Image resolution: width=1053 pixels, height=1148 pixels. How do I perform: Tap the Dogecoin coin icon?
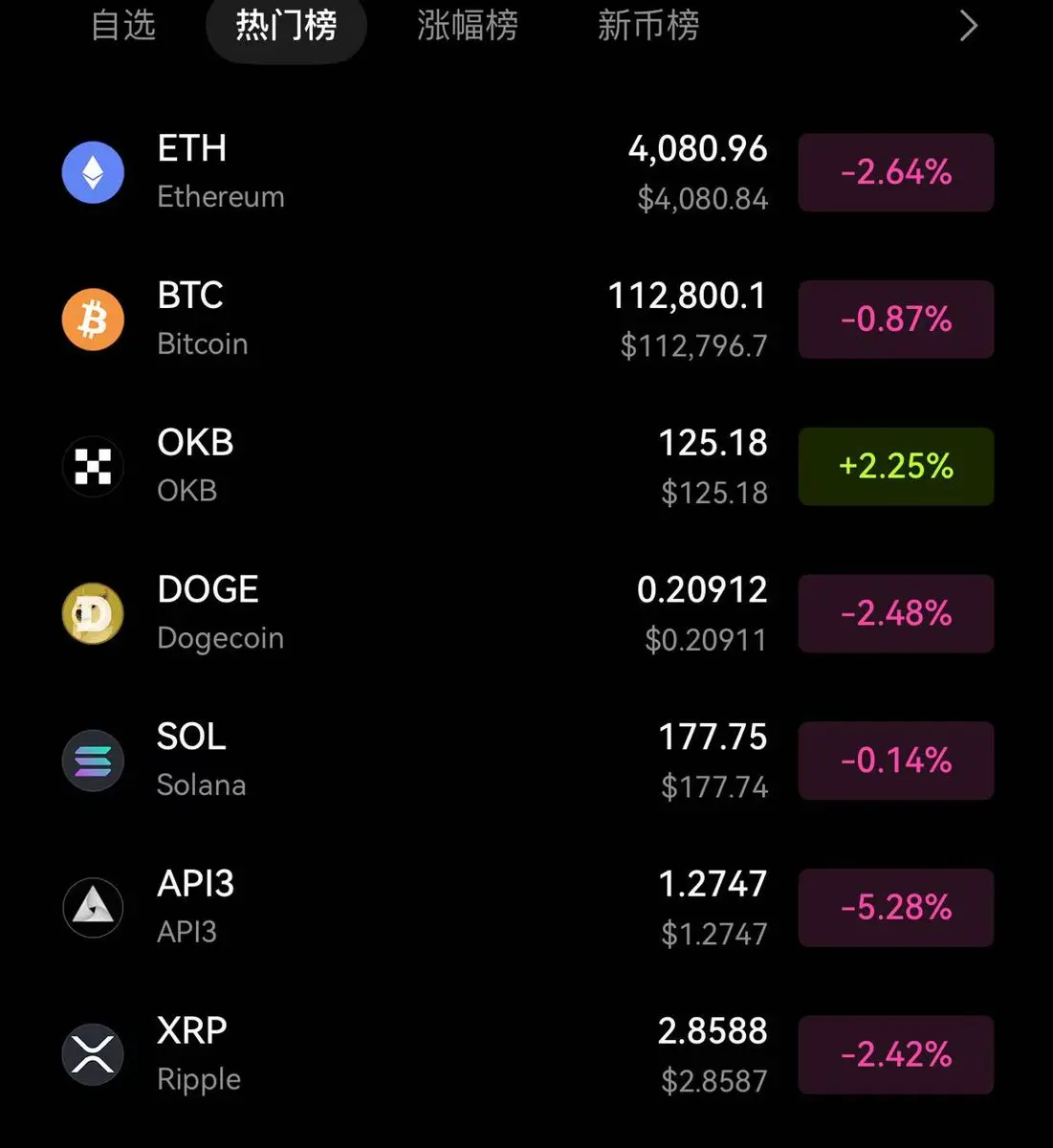tap(93, 613)
